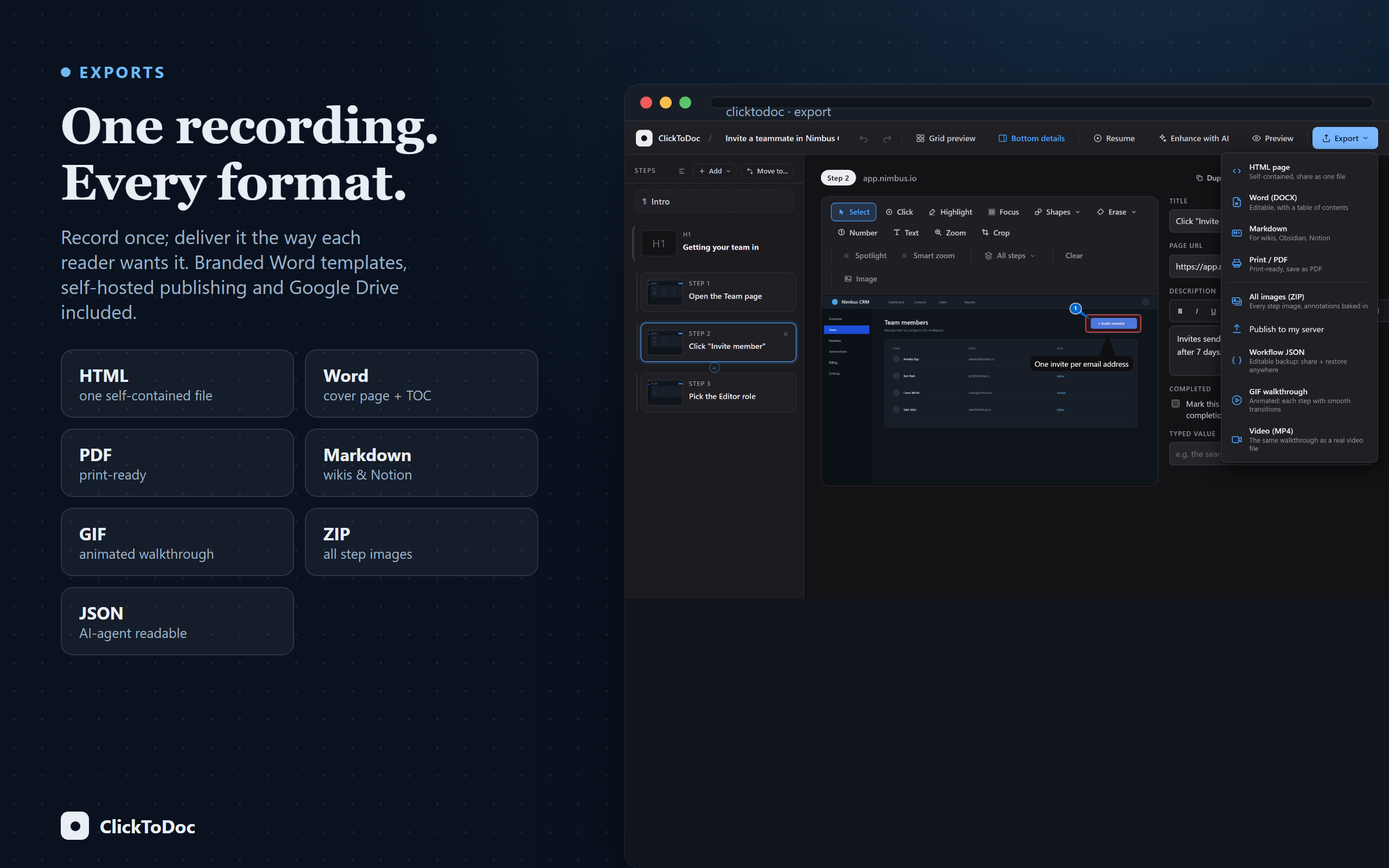Click Clear annotations
1389x868 pixels.
1074,256
